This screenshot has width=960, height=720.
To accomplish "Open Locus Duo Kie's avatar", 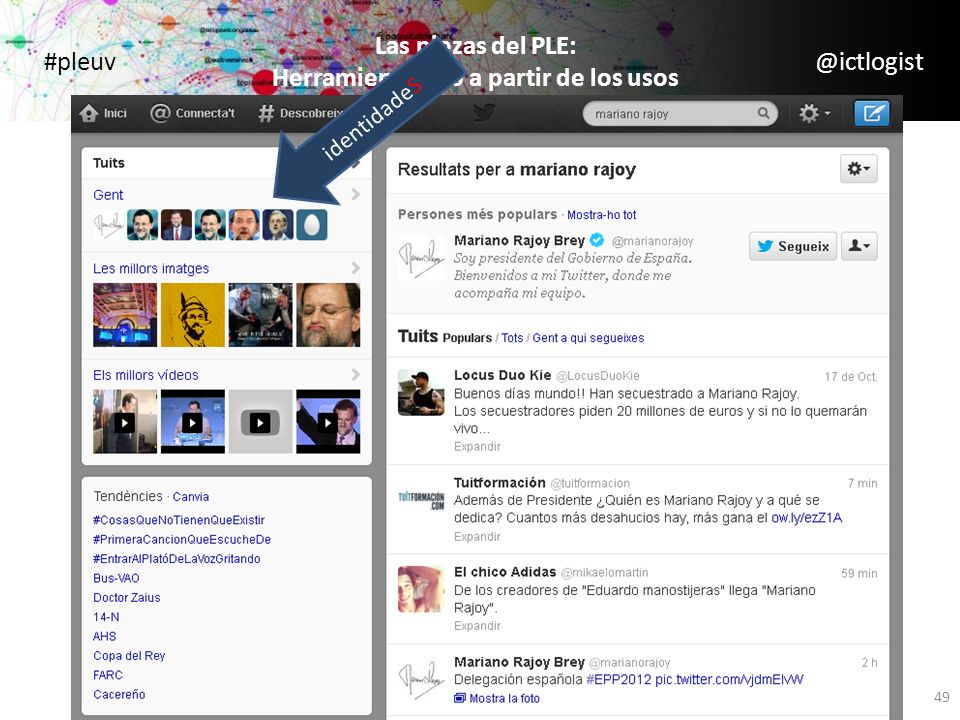I will coord(421,392).
